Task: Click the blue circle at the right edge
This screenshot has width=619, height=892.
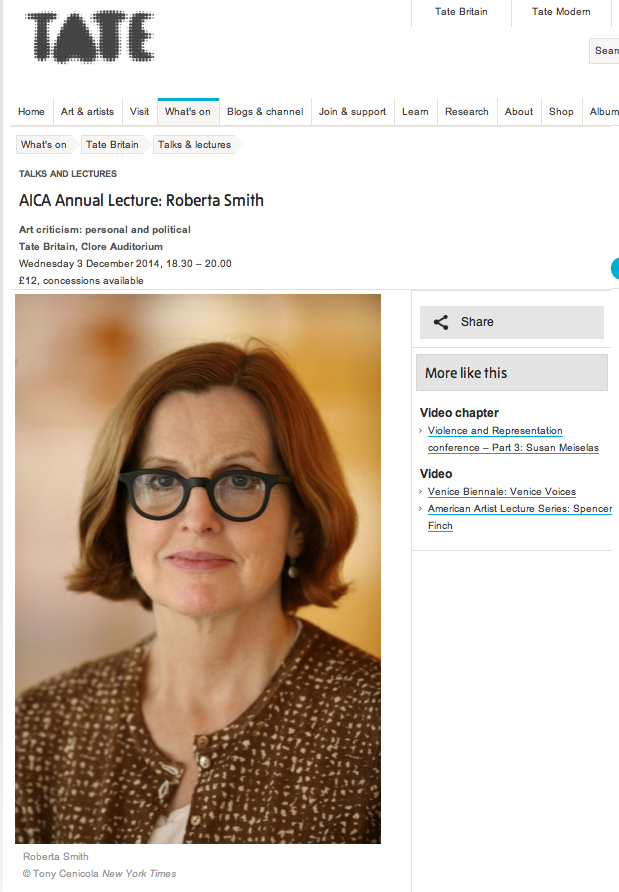Action: [x=615, y=269]
